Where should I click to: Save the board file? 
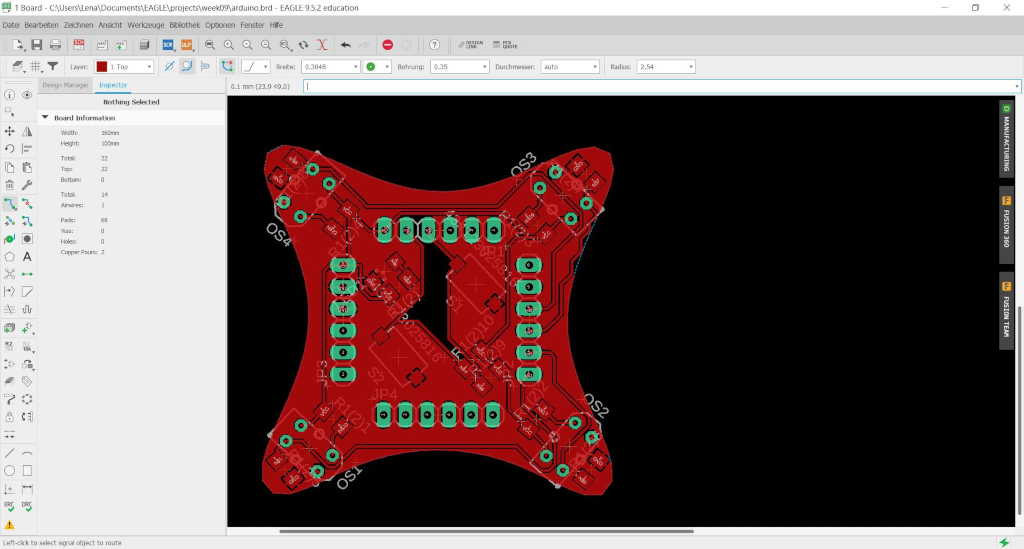click(x=37, y=45)
